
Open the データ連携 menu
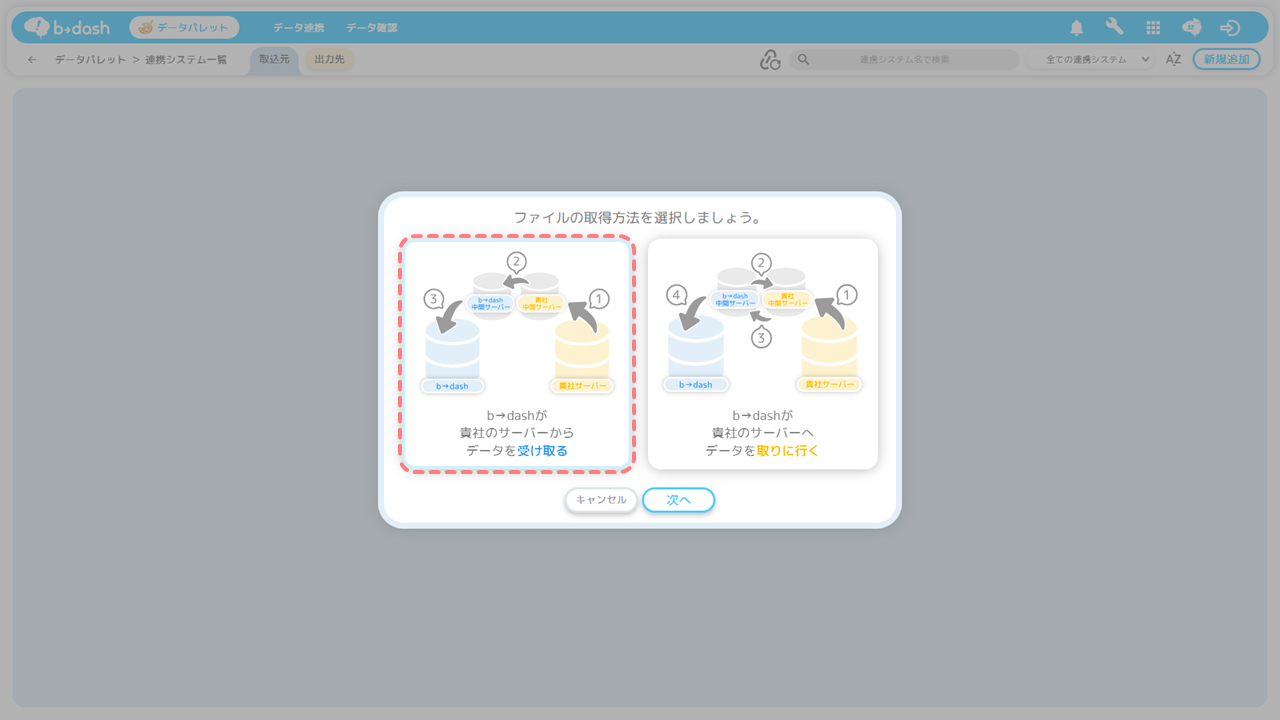click(x=298, y=28)
